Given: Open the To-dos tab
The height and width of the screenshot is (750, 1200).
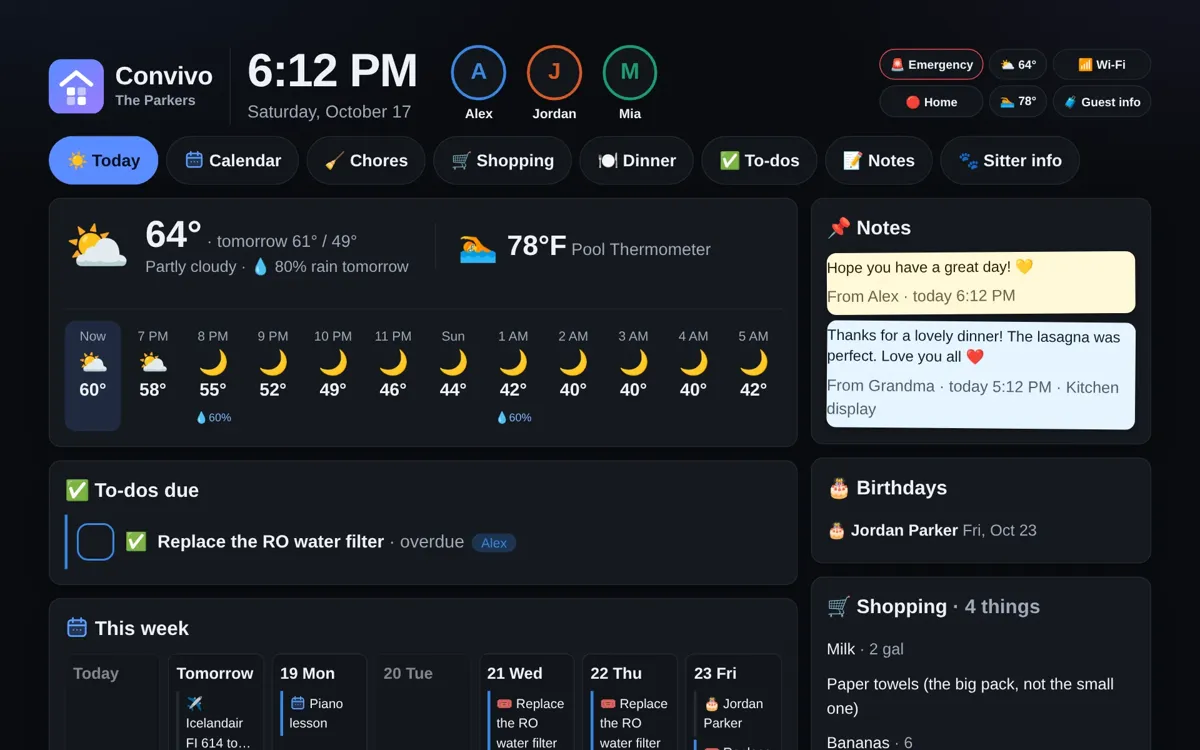Looking at the screenshot, I should click(759, 160).
